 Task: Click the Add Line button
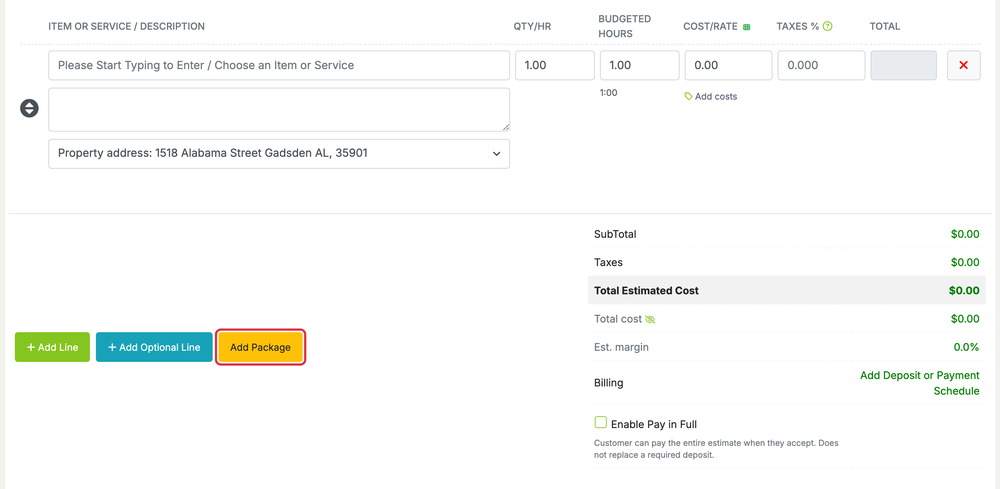pyautogui.click(x=52, y=347)
